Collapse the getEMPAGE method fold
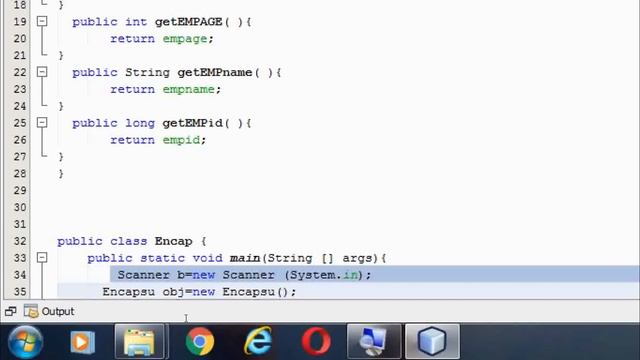Screen dimensions: 640x360 point(42,21)
